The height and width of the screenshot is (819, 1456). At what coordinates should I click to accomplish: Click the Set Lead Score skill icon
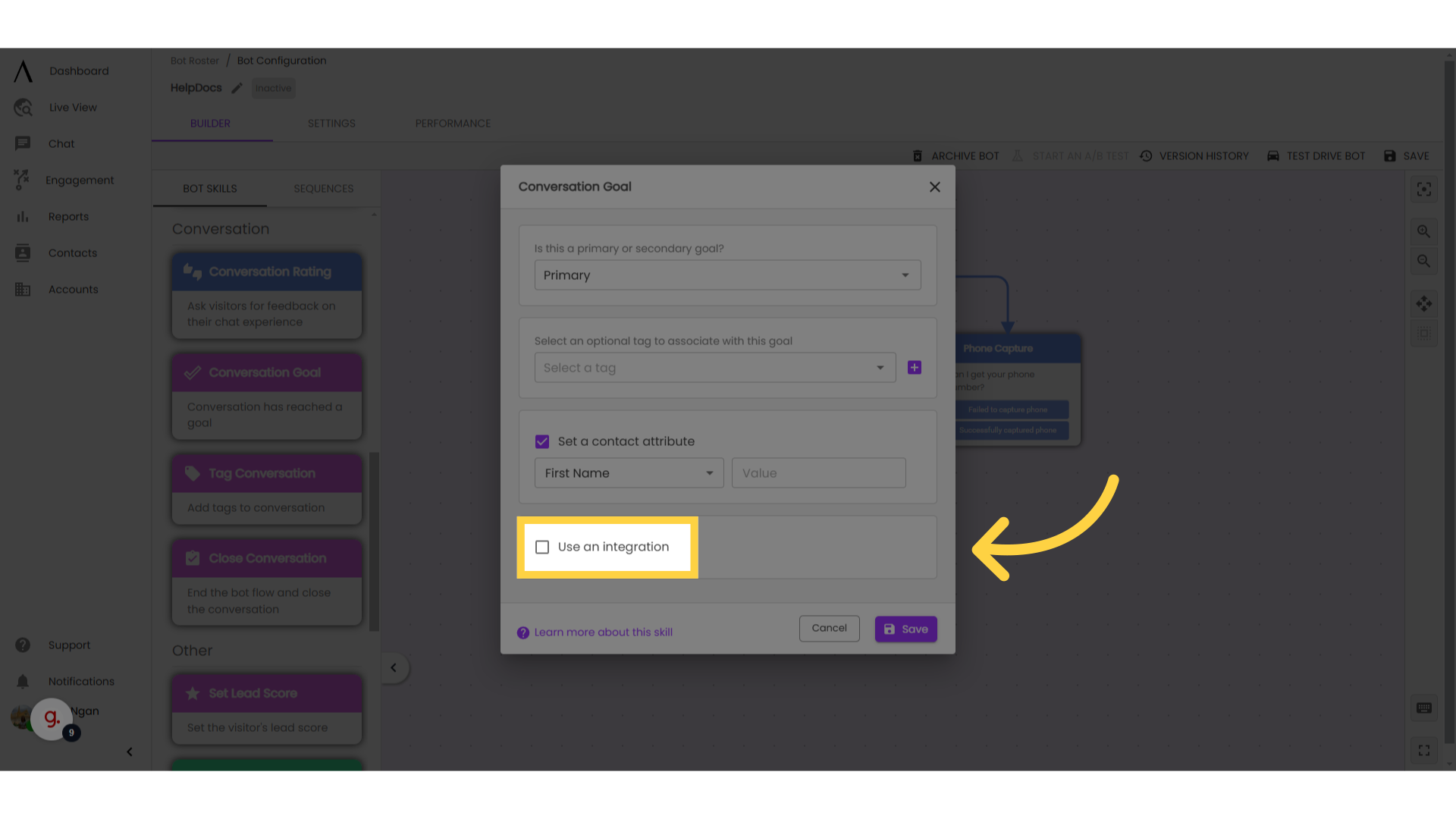192,693
